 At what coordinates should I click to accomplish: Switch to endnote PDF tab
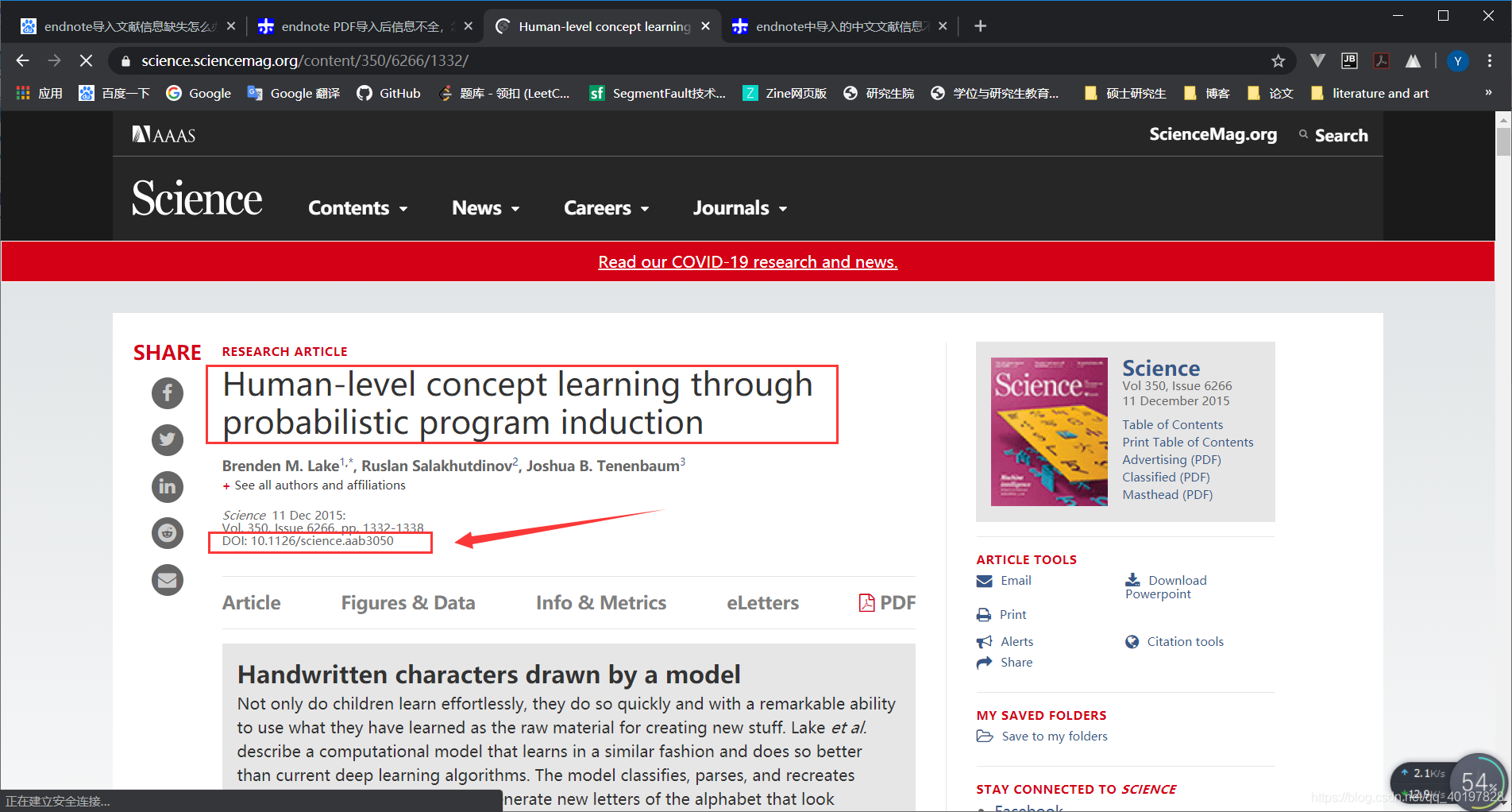pos(365,26)
